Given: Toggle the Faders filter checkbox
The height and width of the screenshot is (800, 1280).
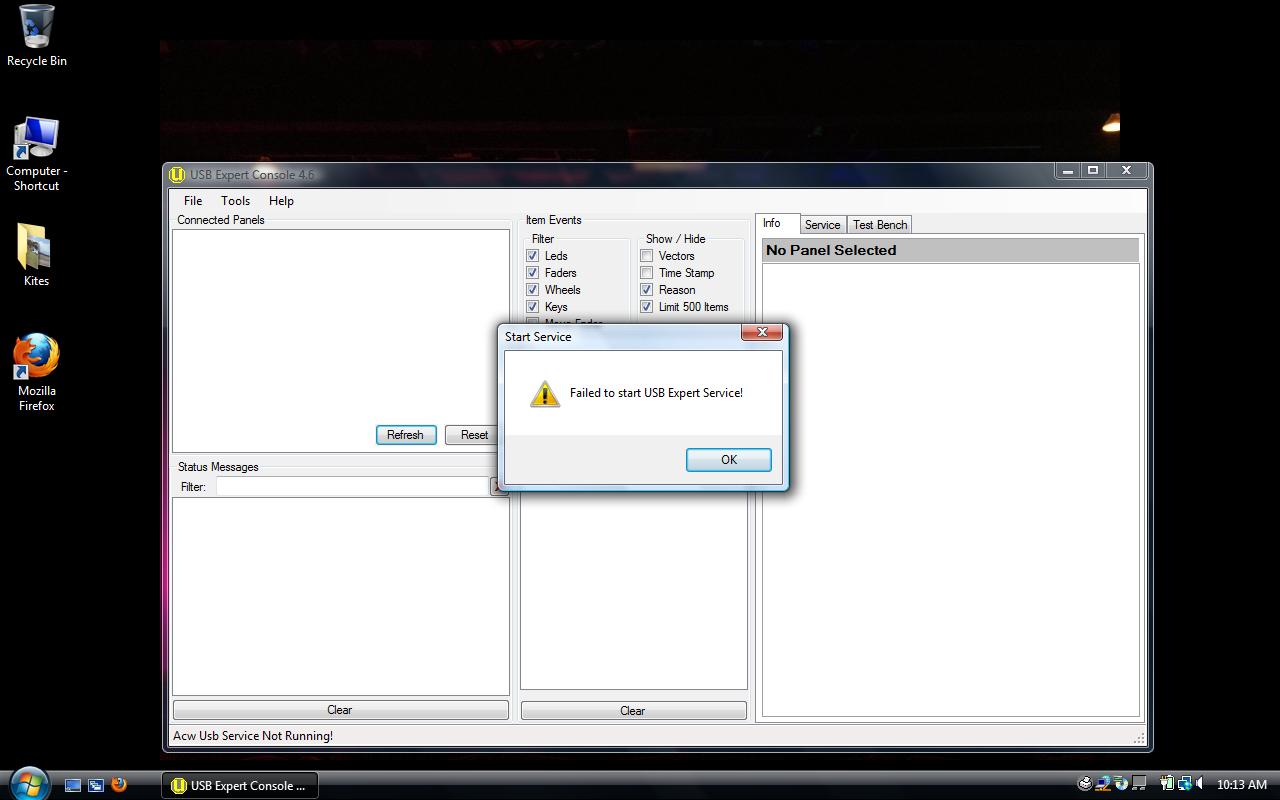Looking at the screenshot, I should pyautogui.click(x=533, y=273).
